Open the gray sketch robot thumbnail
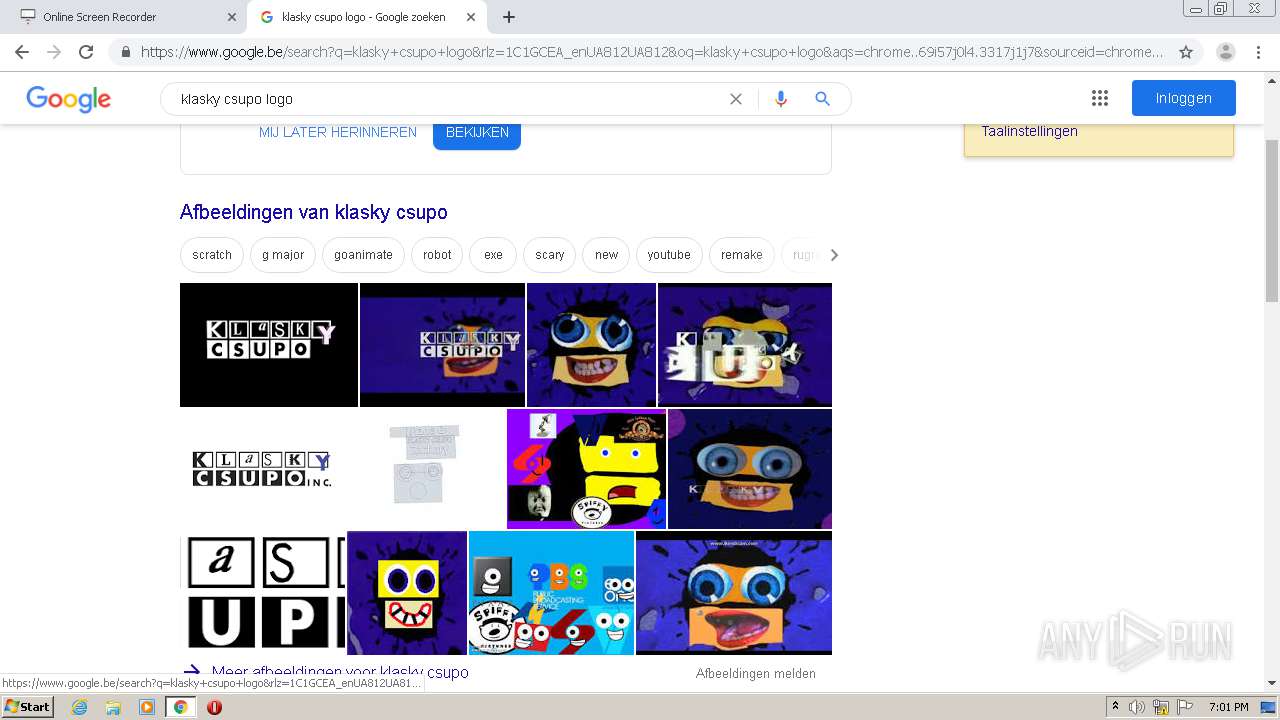Screen dimensions: 1280x720 [426, 469]
